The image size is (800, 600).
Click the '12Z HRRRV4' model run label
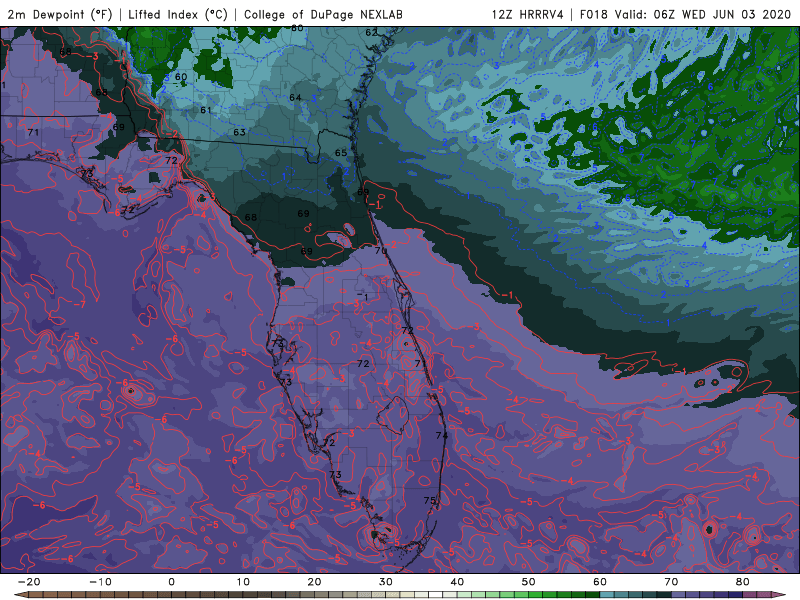[x=528, y=14]
